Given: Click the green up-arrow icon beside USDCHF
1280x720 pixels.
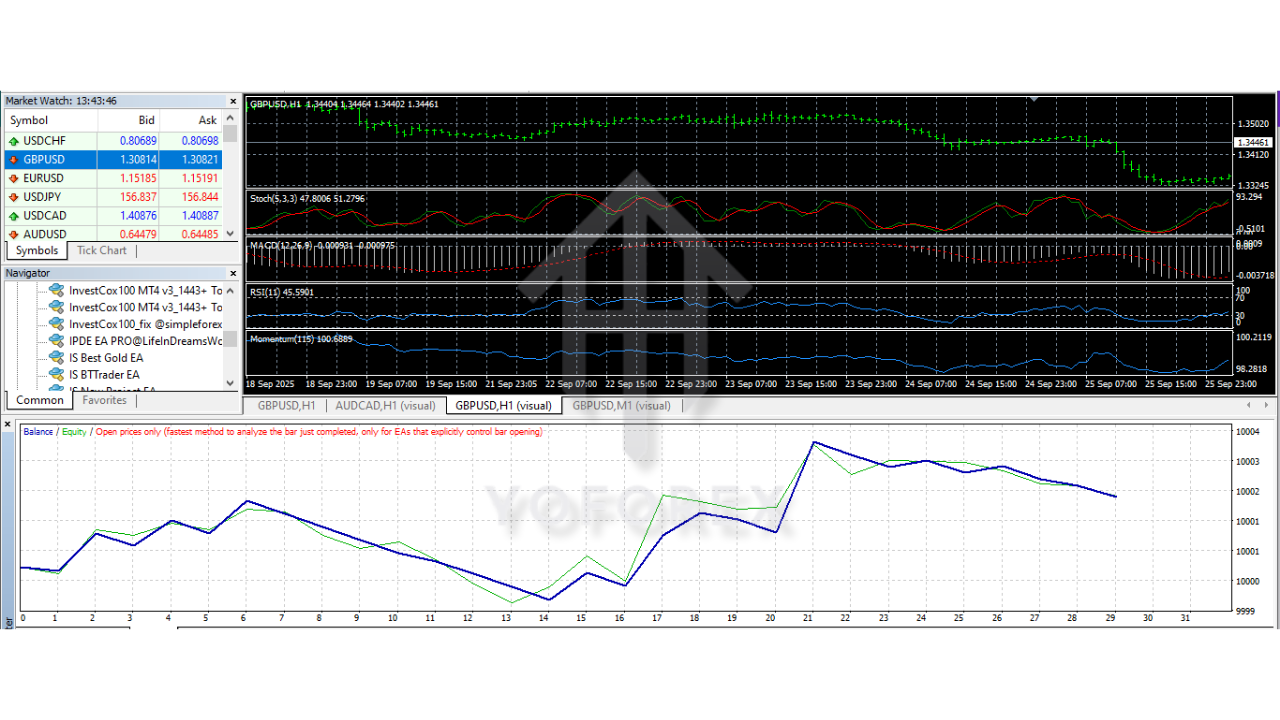Looking at the screenshot, I should [12, 140].
